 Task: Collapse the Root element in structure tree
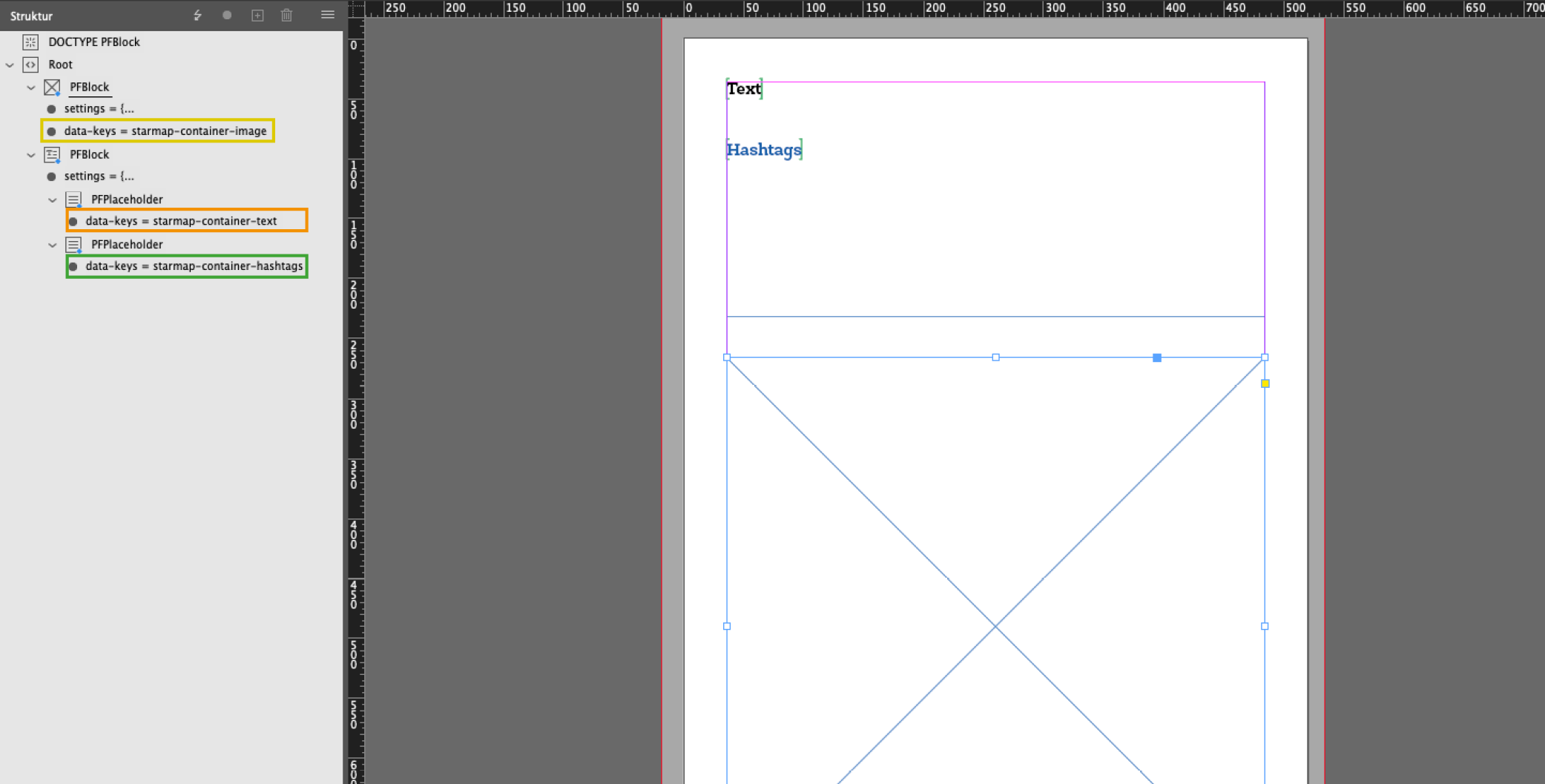[x=10, y=65]
